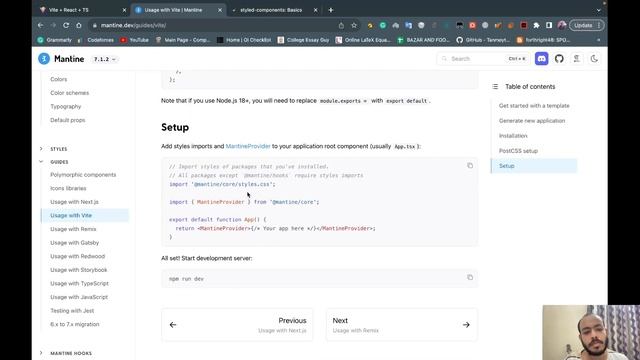640x360 pixels.
Task: Click the Mantine logo
Action: pyautogui.click(x=61, y=59)
